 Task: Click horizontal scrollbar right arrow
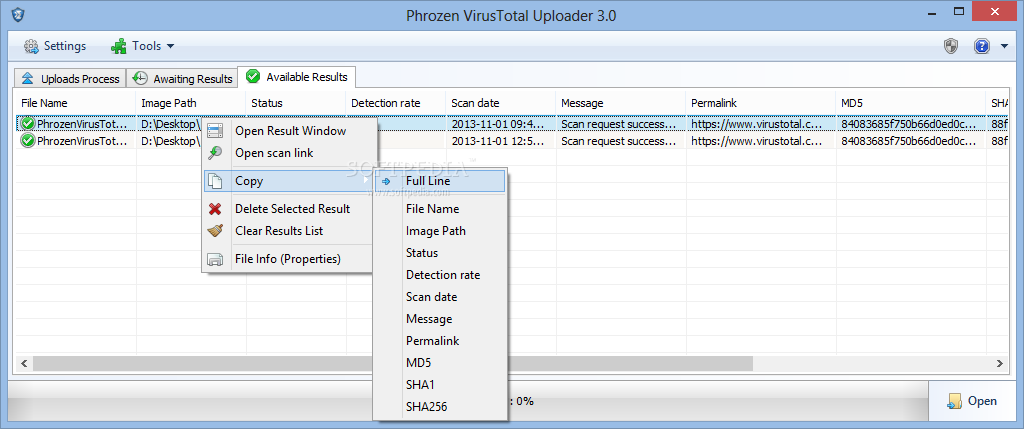(1000, 363)
